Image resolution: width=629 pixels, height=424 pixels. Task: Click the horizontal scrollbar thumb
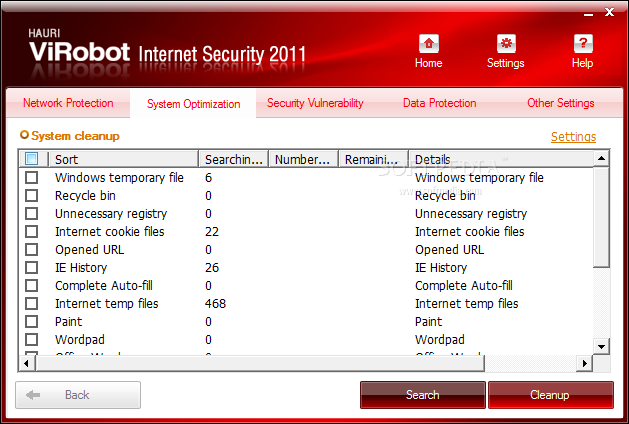coord(260,363)
